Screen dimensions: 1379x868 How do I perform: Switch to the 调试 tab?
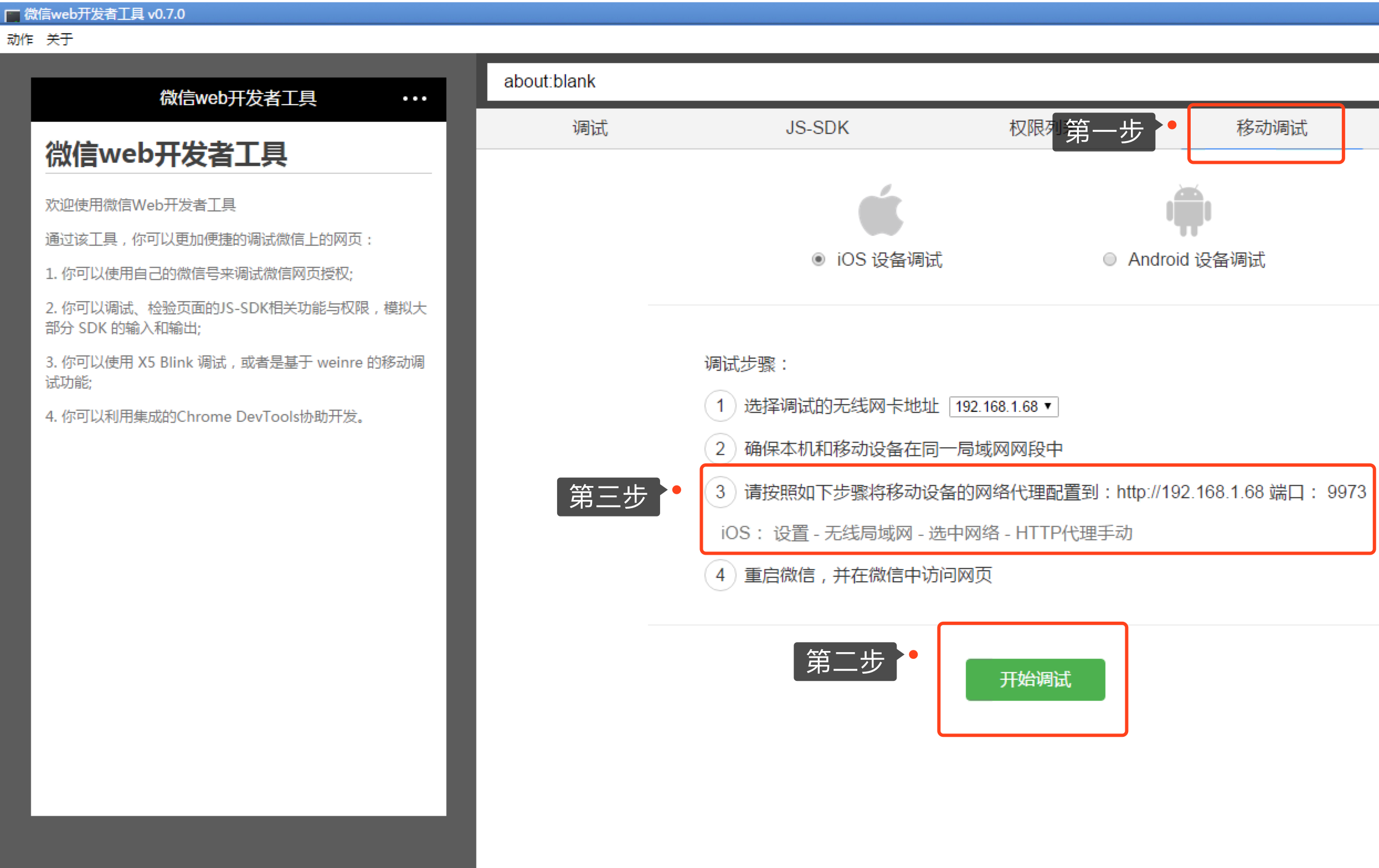(x=590, y=128)
